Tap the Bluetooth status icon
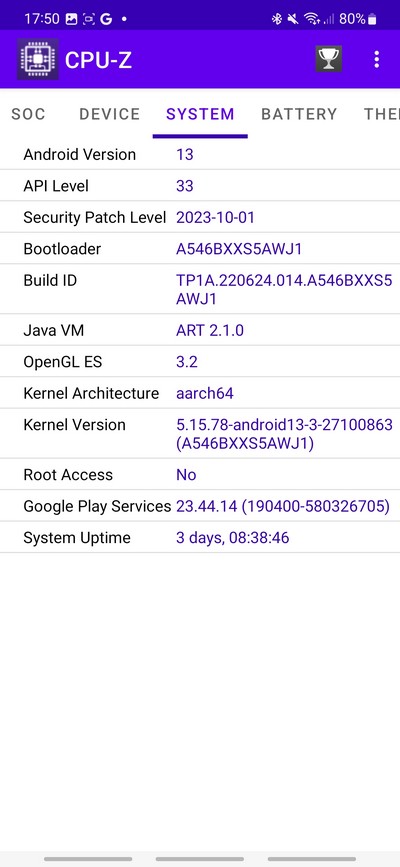400x867 pixels. 277,19
